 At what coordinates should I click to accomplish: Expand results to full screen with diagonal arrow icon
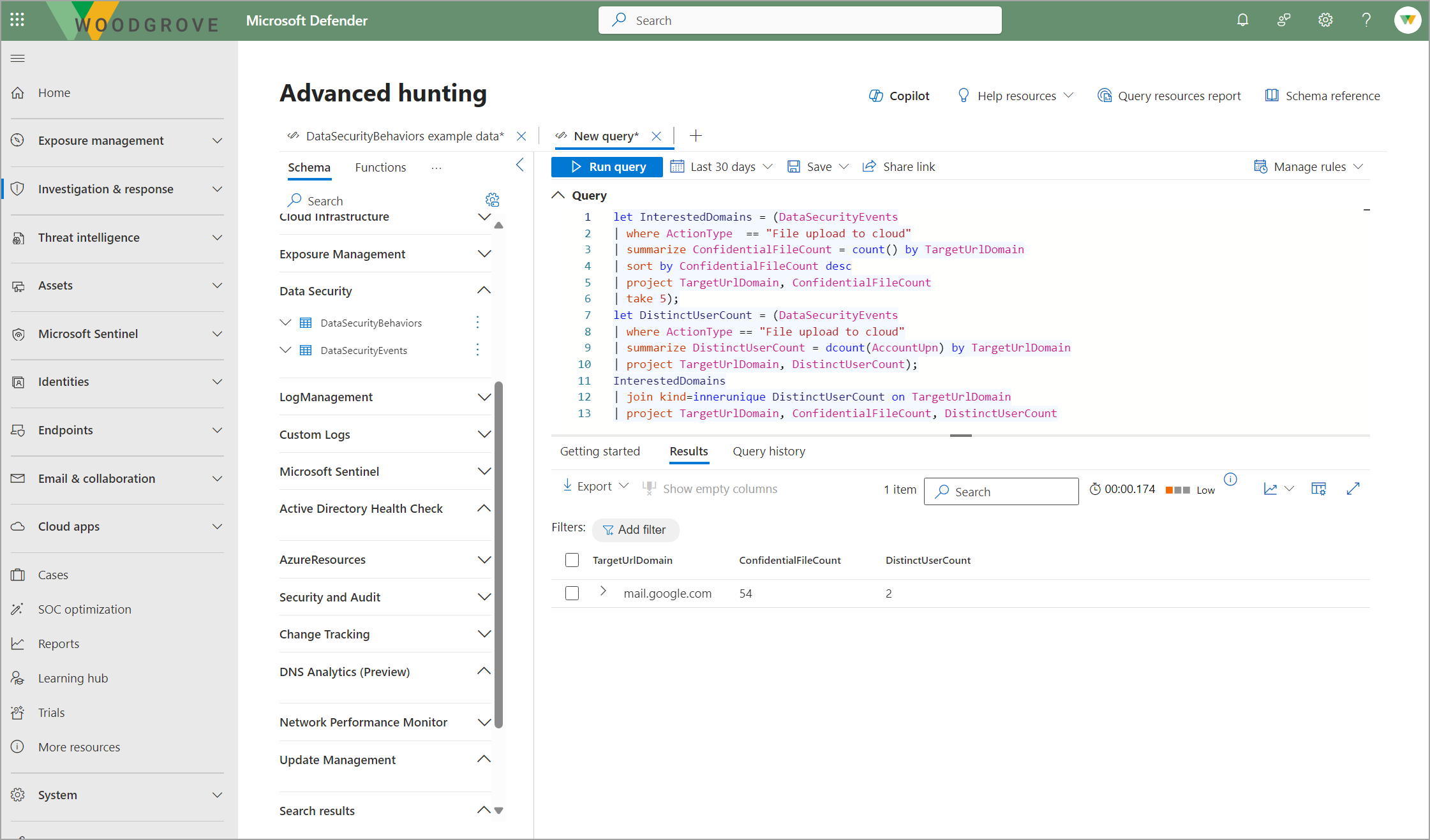pos(1354,489)
